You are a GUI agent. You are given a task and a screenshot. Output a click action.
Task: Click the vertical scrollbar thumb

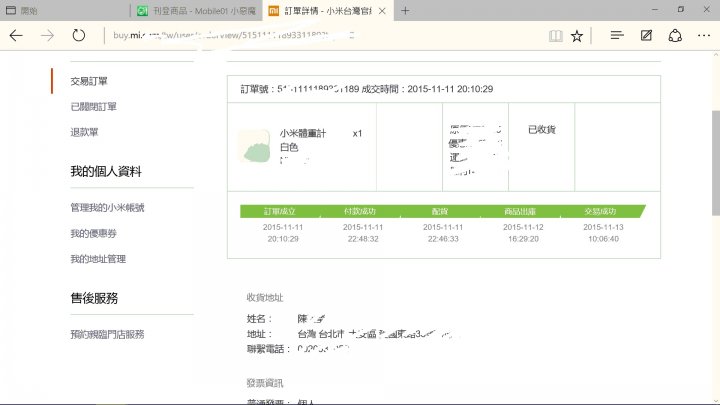(x=715, y=163)
